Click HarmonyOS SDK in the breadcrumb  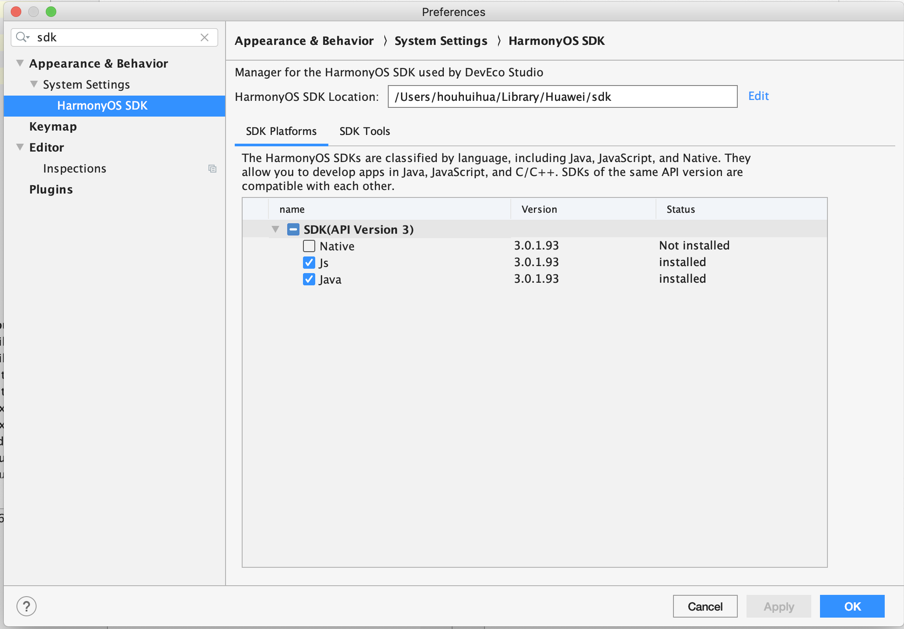coord(556,41)
